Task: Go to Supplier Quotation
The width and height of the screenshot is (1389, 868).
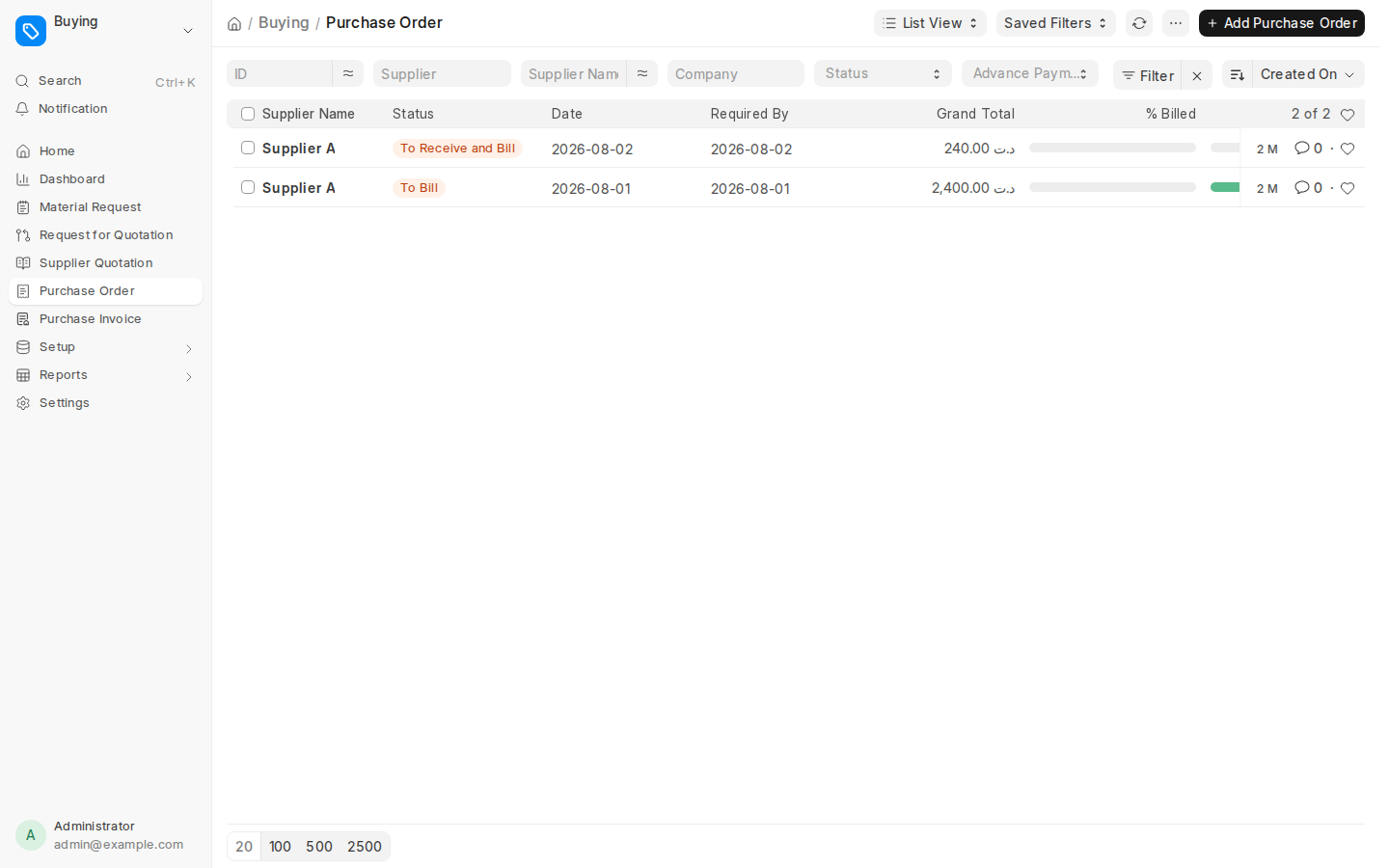Action: coord(105,263)
